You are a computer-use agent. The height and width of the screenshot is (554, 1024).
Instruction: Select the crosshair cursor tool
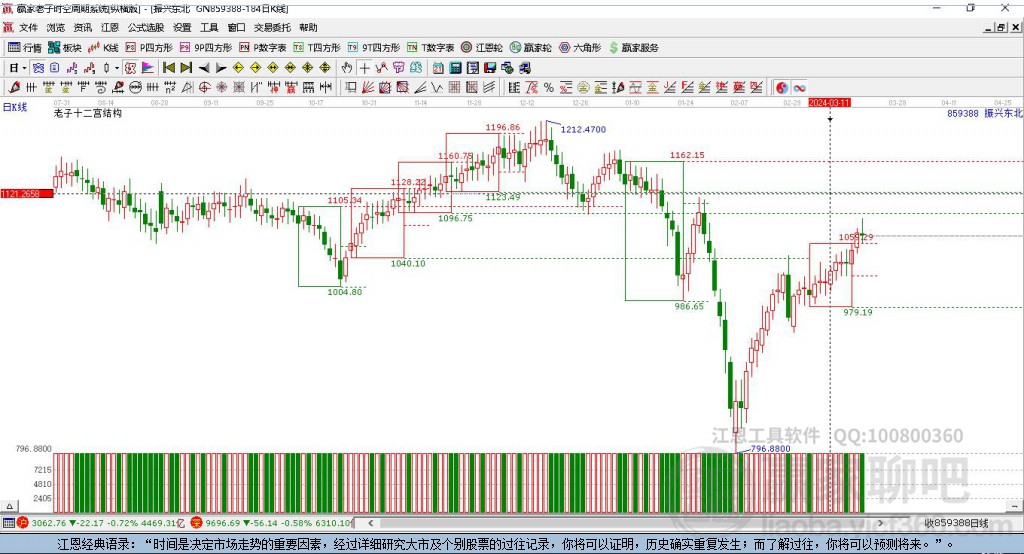pos(364,68)
